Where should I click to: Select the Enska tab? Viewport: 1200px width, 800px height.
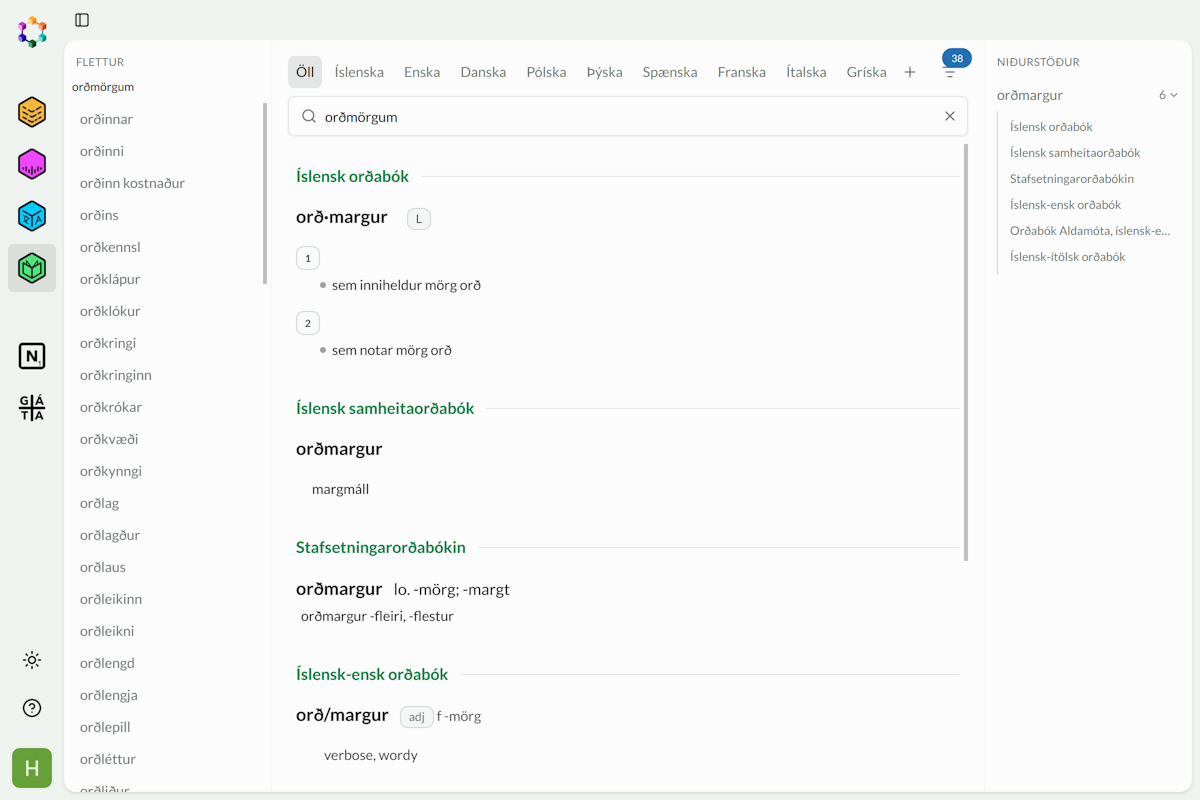(422, 72)
